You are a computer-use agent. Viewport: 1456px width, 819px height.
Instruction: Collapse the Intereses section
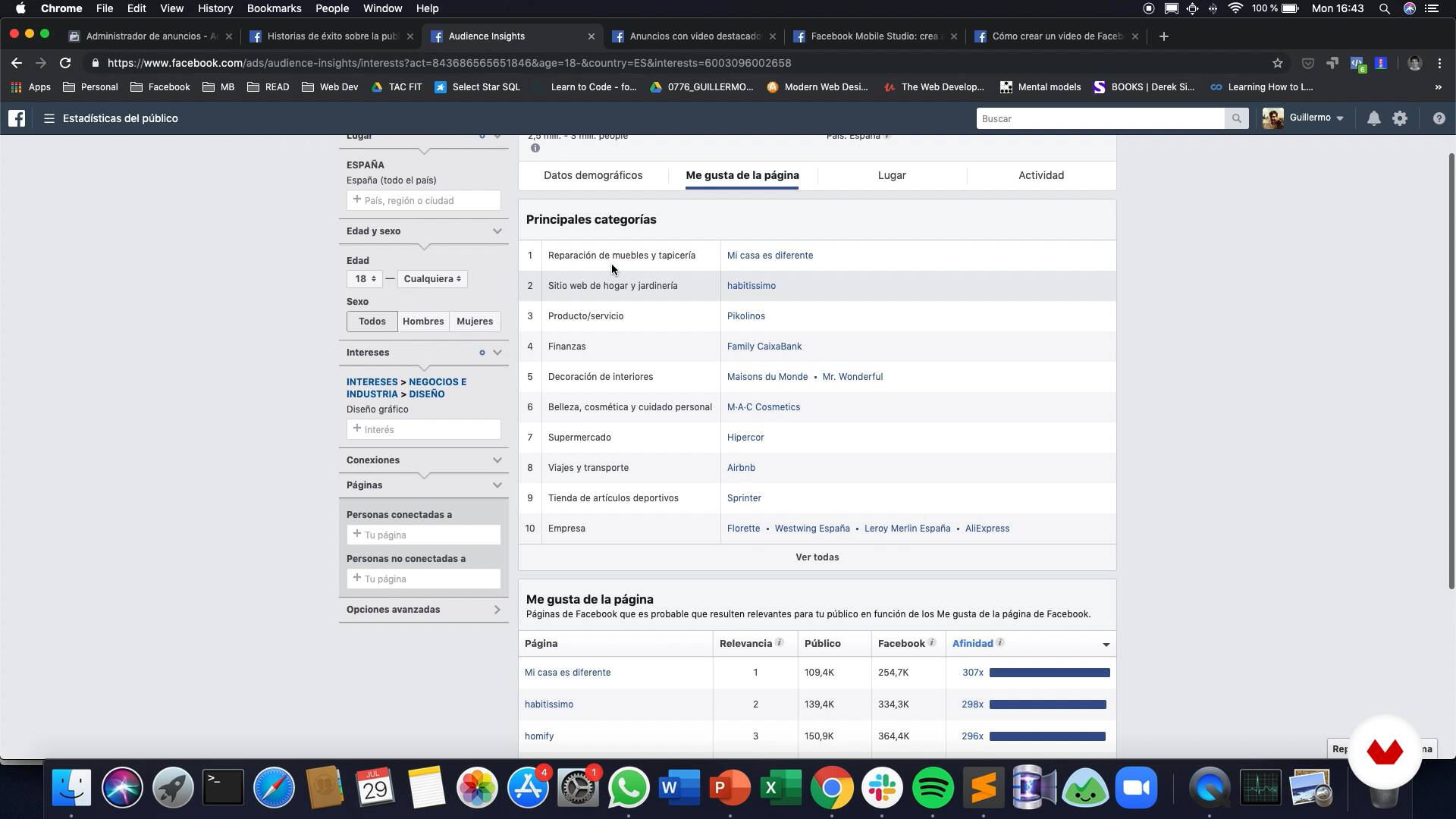[497, 353]
